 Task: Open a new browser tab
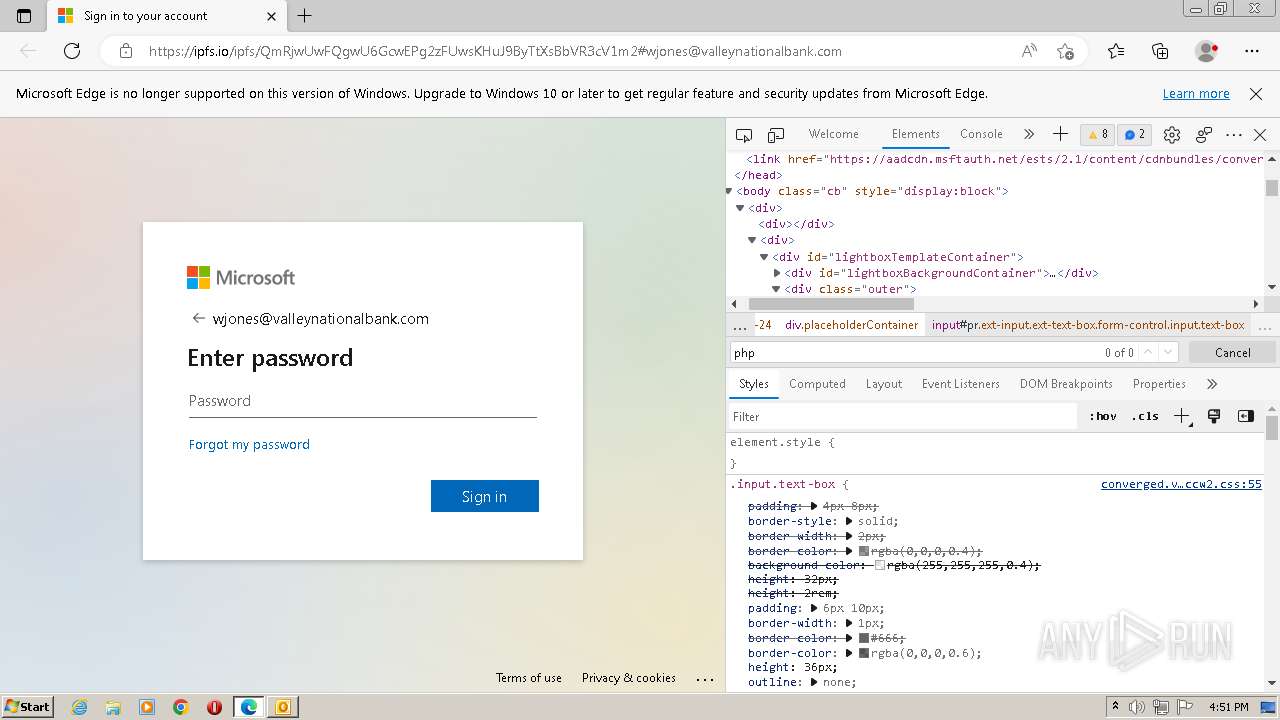(305, 16)
